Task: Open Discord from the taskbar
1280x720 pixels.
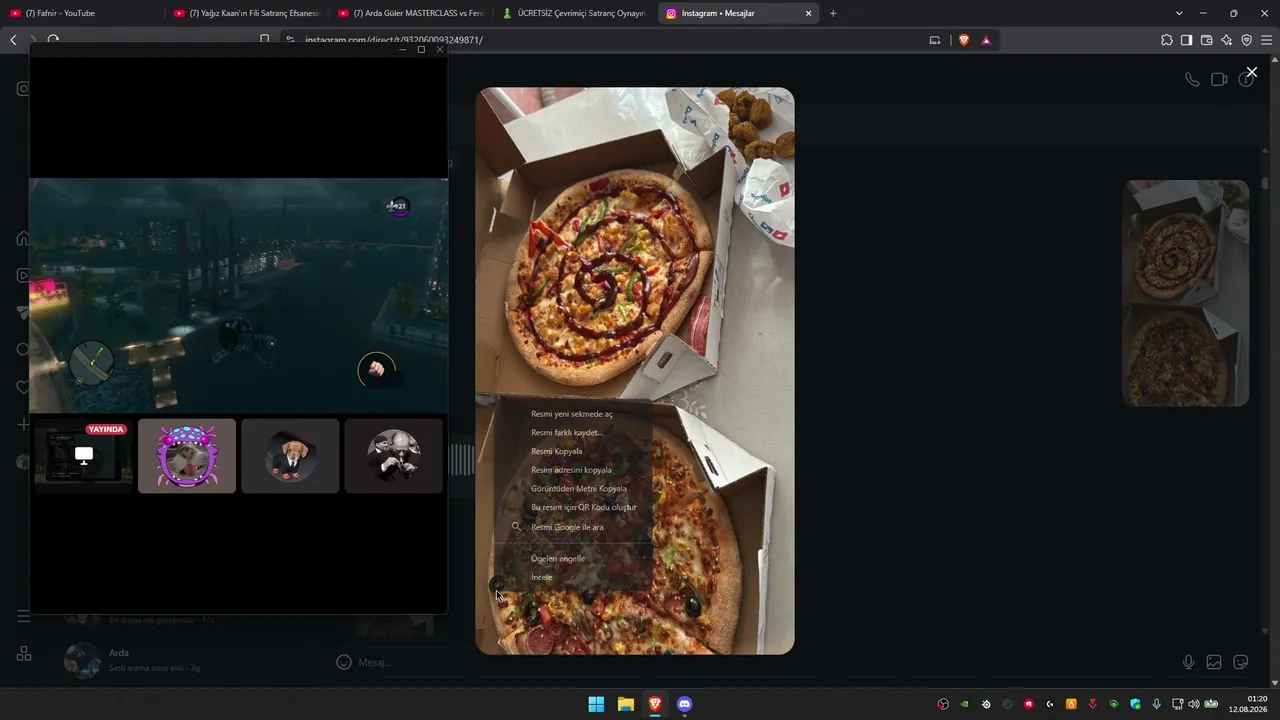Action: point(685,704)
